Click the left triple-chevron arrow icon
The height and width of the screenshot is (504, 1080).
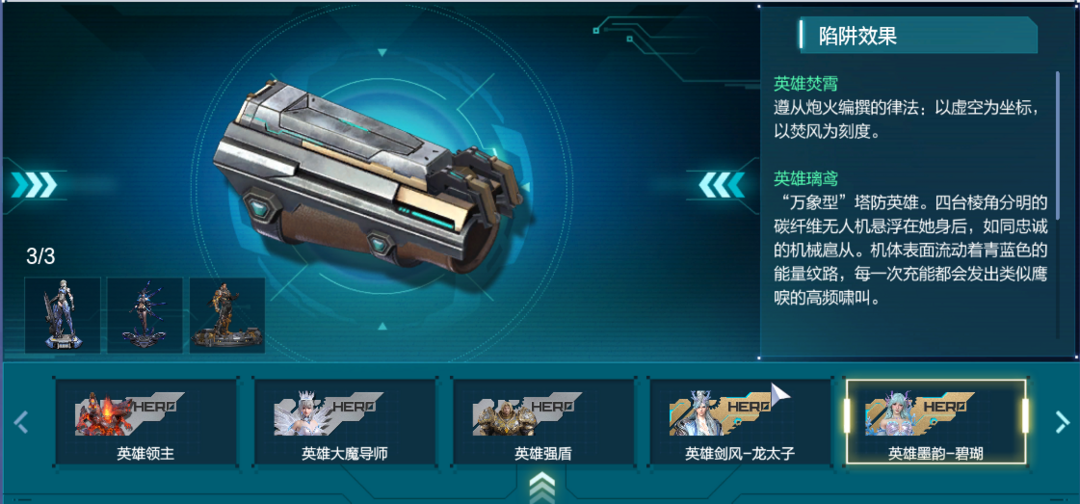[34, 185]
